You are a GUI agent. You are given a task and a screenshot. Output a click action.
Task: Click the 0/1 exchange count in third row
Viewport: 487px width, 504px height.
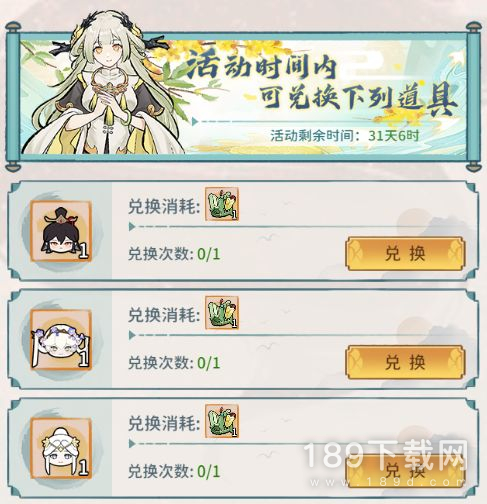(209, 472)
